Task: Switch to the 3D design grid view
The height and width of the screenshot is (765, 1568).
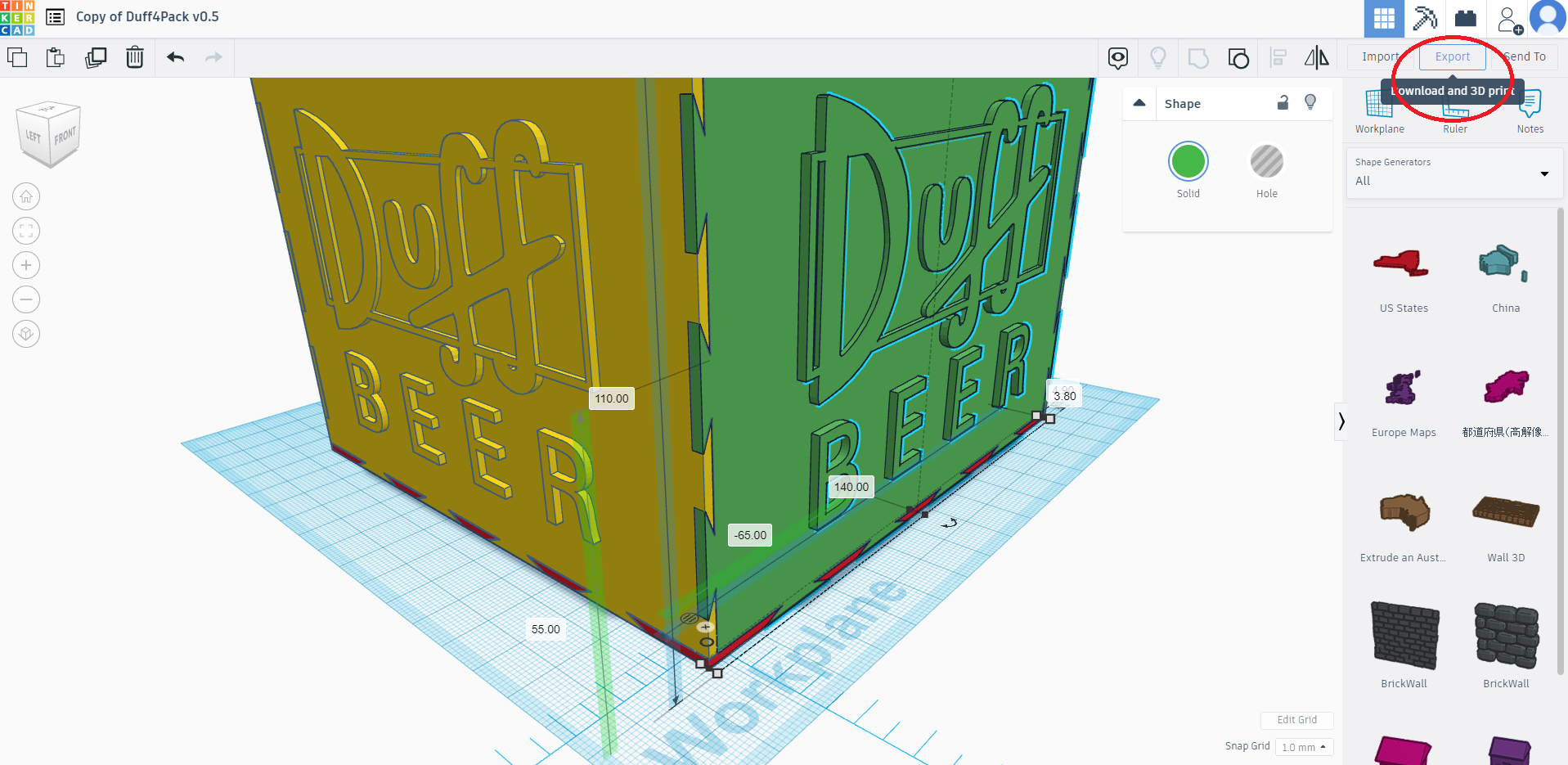Action: click(x=1384, y=18)
